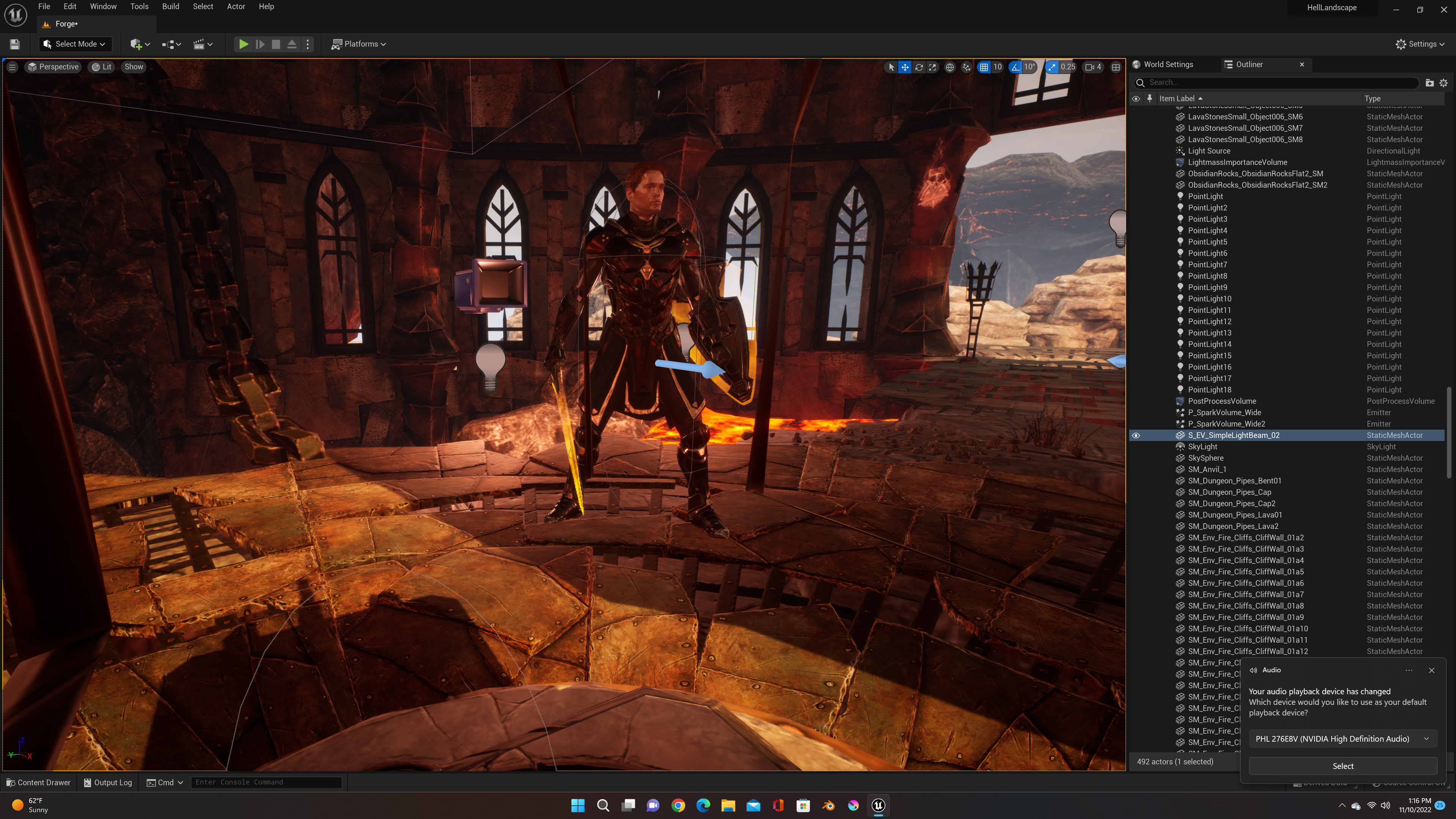This screenshot has width=1456, height=819.
Task: Open the Select Mode dropdown
Action: (x=75, y=44)
